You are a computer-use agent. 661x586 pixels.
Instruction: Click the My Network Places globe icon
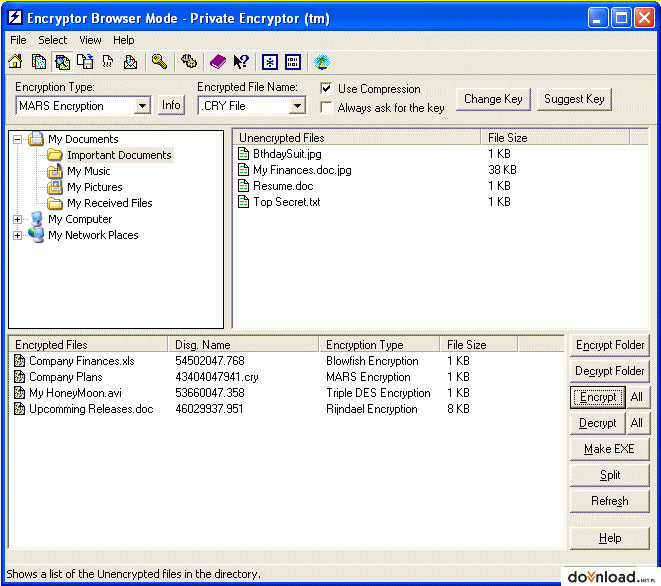pos(36,235)
